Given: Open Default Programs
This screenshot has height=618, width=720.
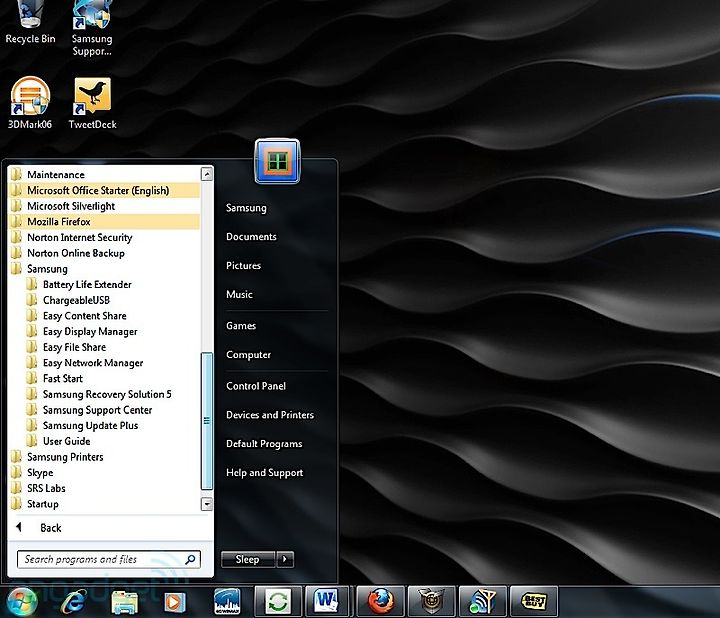Looking at the screenshot, I should click(x=264, y=444).
